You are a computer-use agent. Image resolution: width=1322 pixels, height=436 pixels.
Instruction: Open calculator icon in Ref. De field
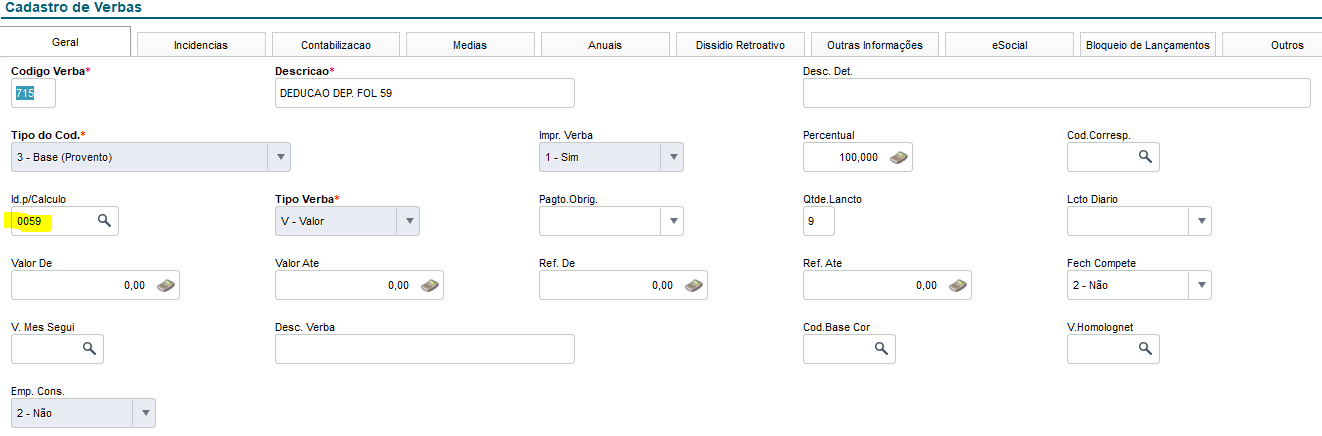pos(694,285)
